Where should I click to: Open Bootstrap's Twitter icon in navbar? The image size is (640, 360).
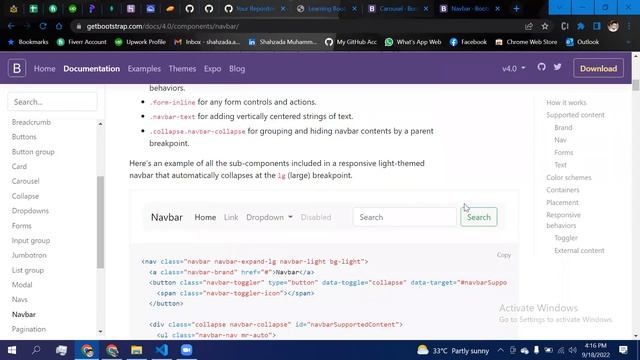[x=558, y=67]
